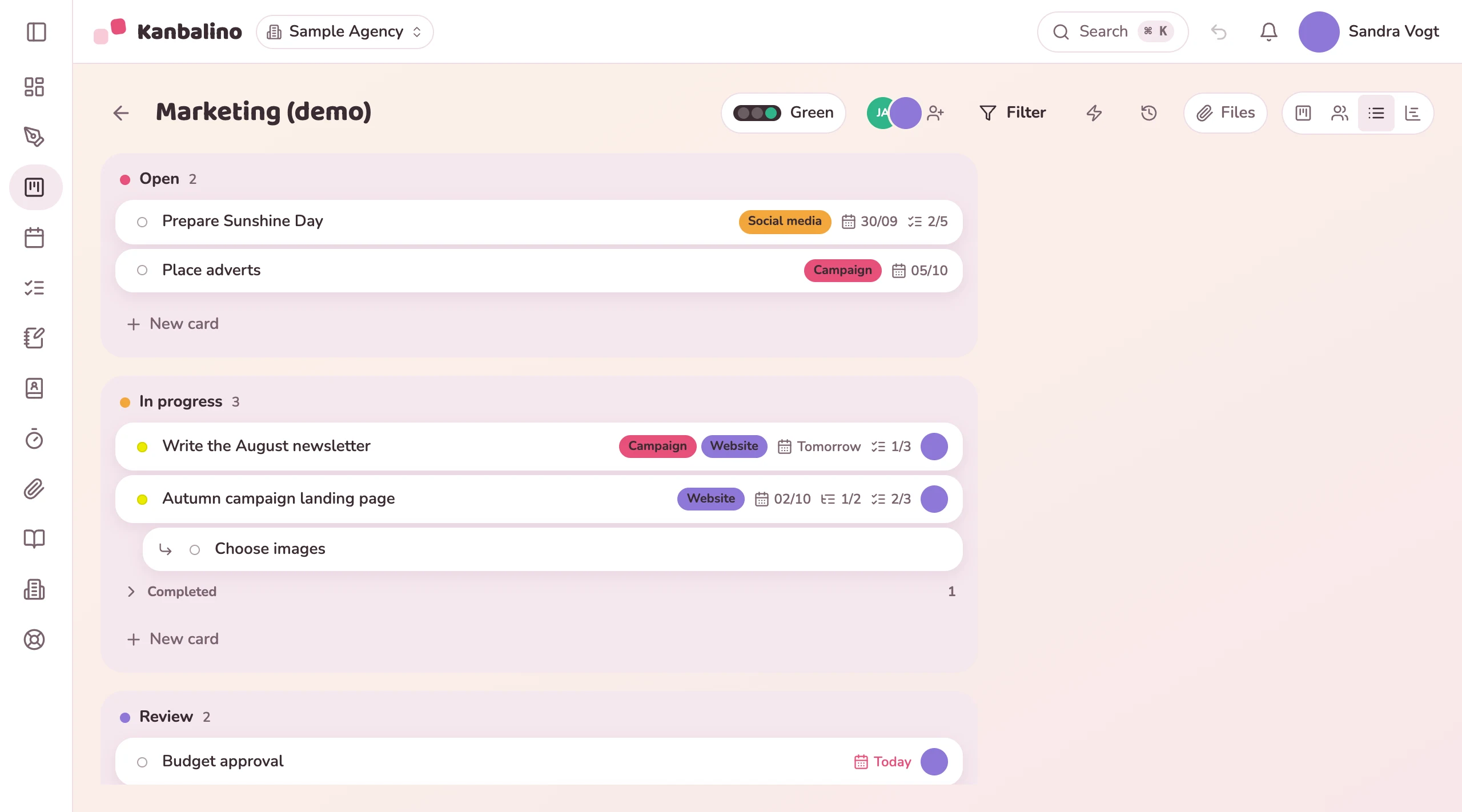The width and height of the screenshot is (1462, 812).
Task: Mark Budget approval as complete
Action: pyautogui.click(x=142, y=762)
